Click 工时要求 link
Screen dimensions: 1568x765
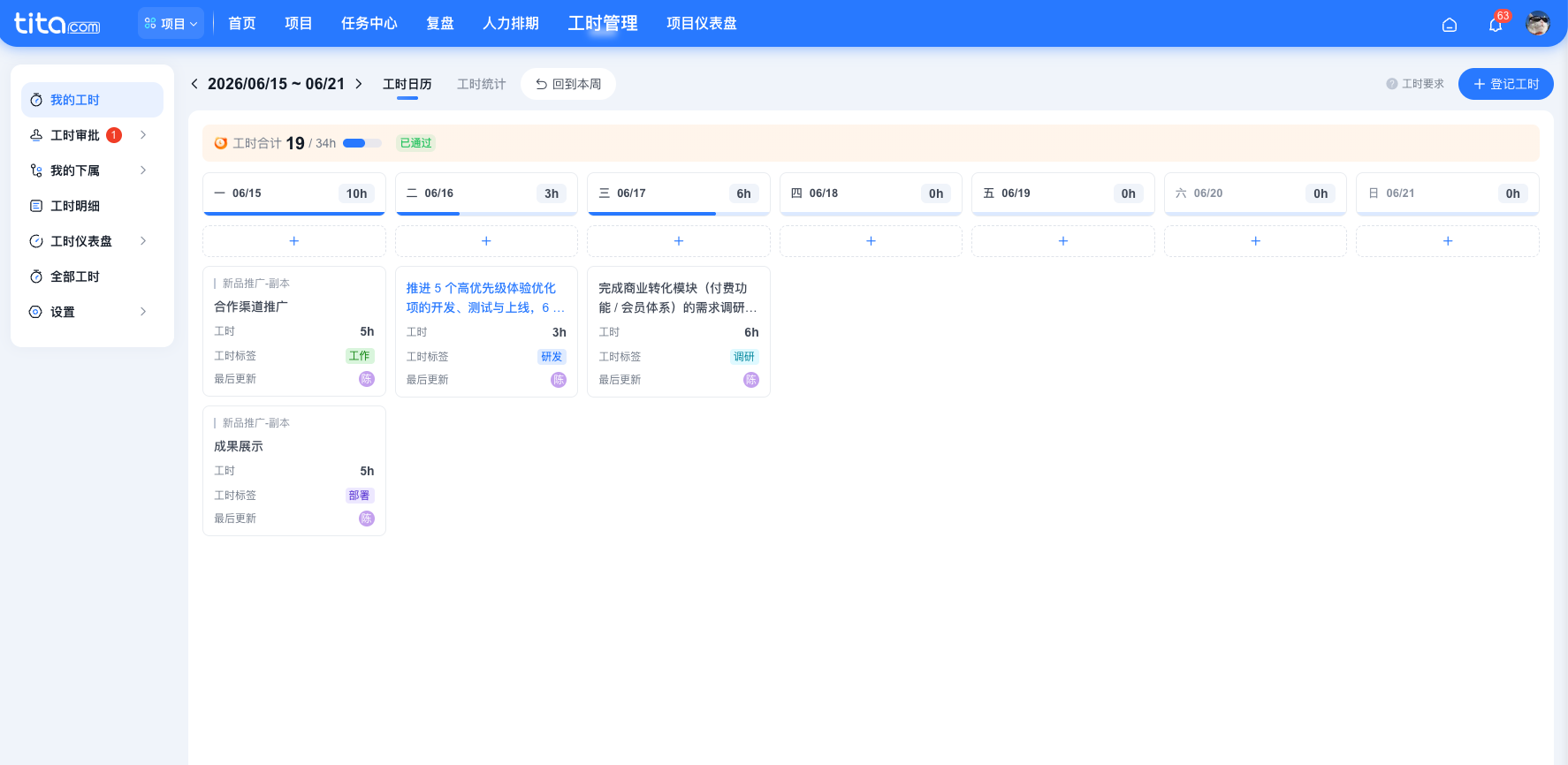coord(1423,84)
